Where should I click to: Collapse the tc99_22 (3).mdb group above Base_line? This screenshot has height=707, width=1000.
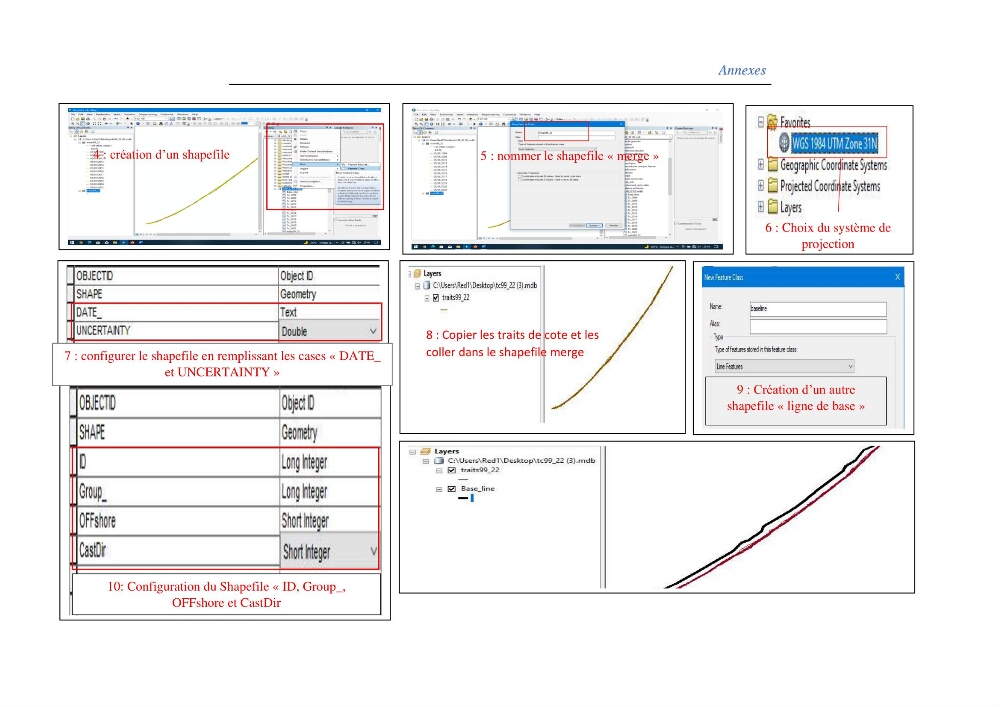click(425, 460)
